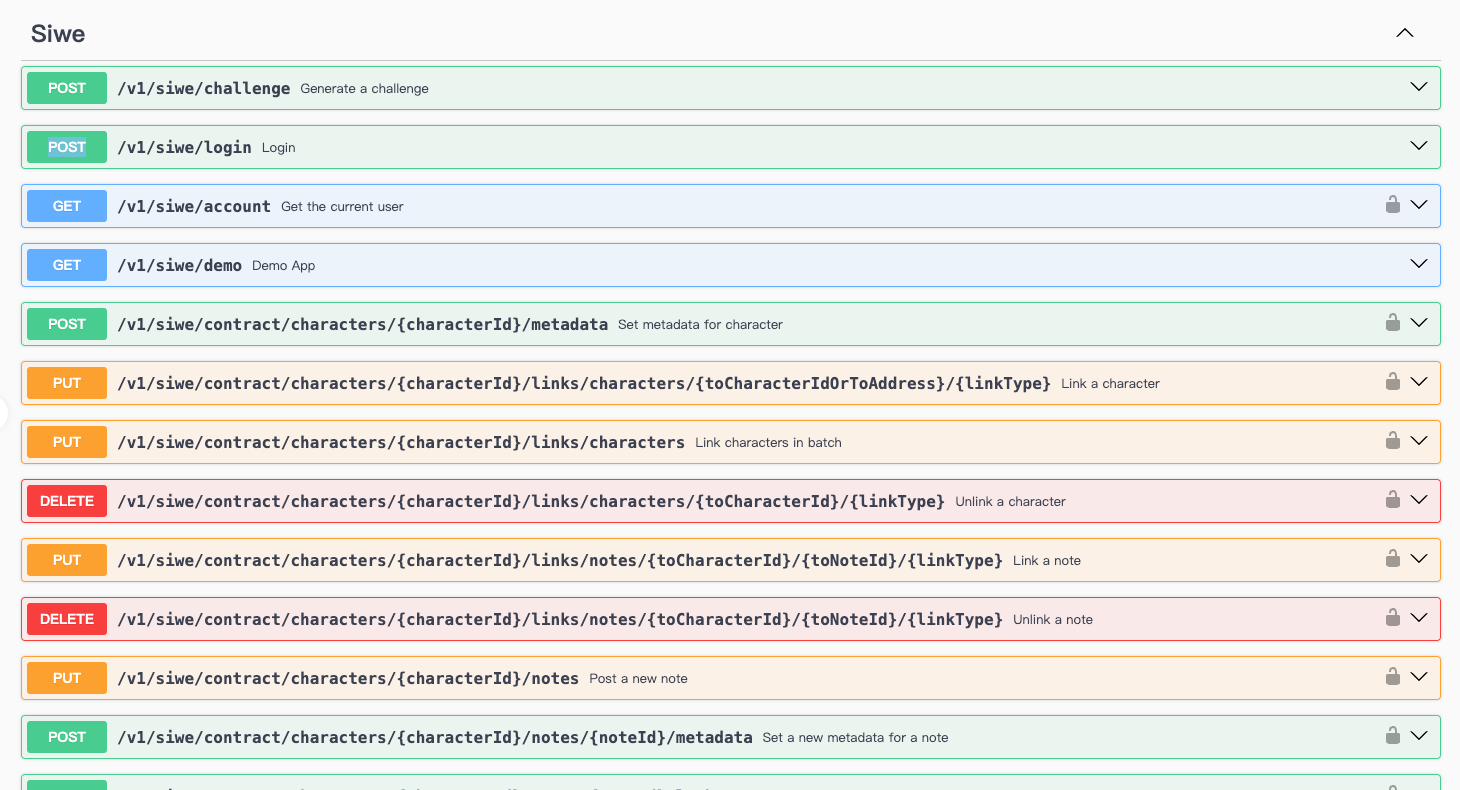Viewport: 1460px width, 790px height.
Task: Collapse the Siwe section with the up chevron
Action: 1404,33
